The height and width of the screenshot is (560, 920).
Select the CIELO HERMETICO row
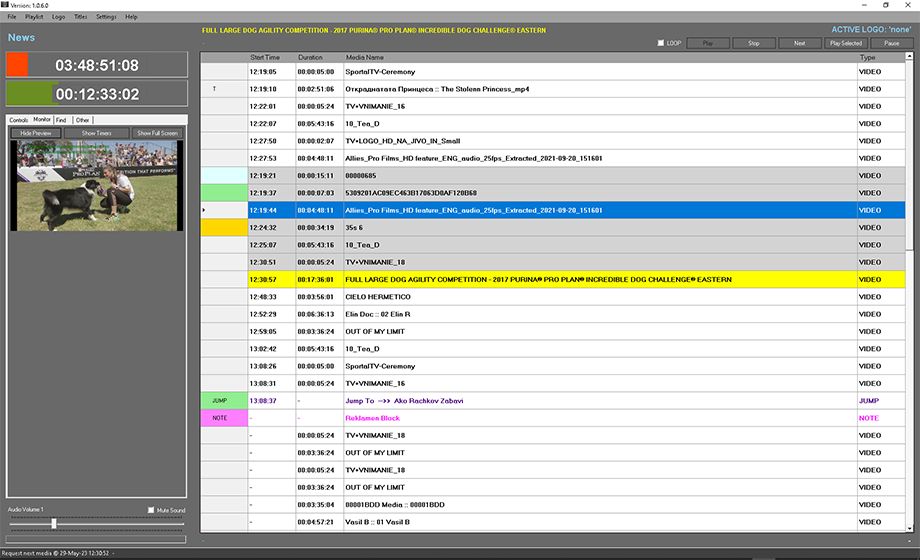tap(553, 297)
